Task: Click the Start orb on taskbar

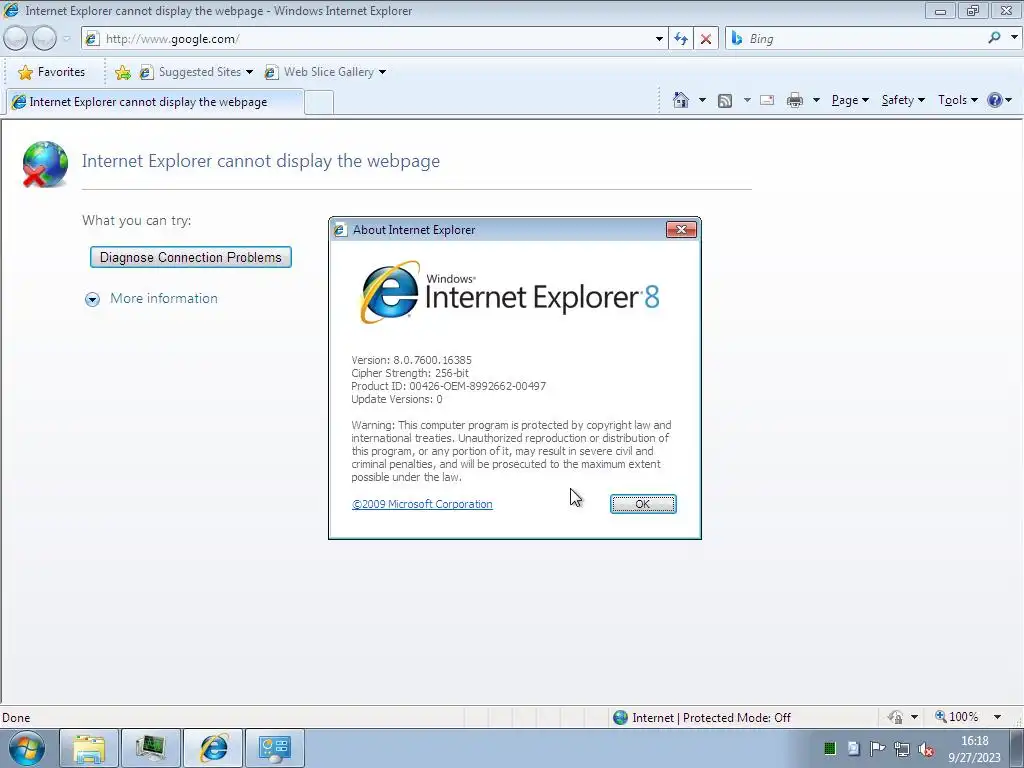Action: pos(27,748)
